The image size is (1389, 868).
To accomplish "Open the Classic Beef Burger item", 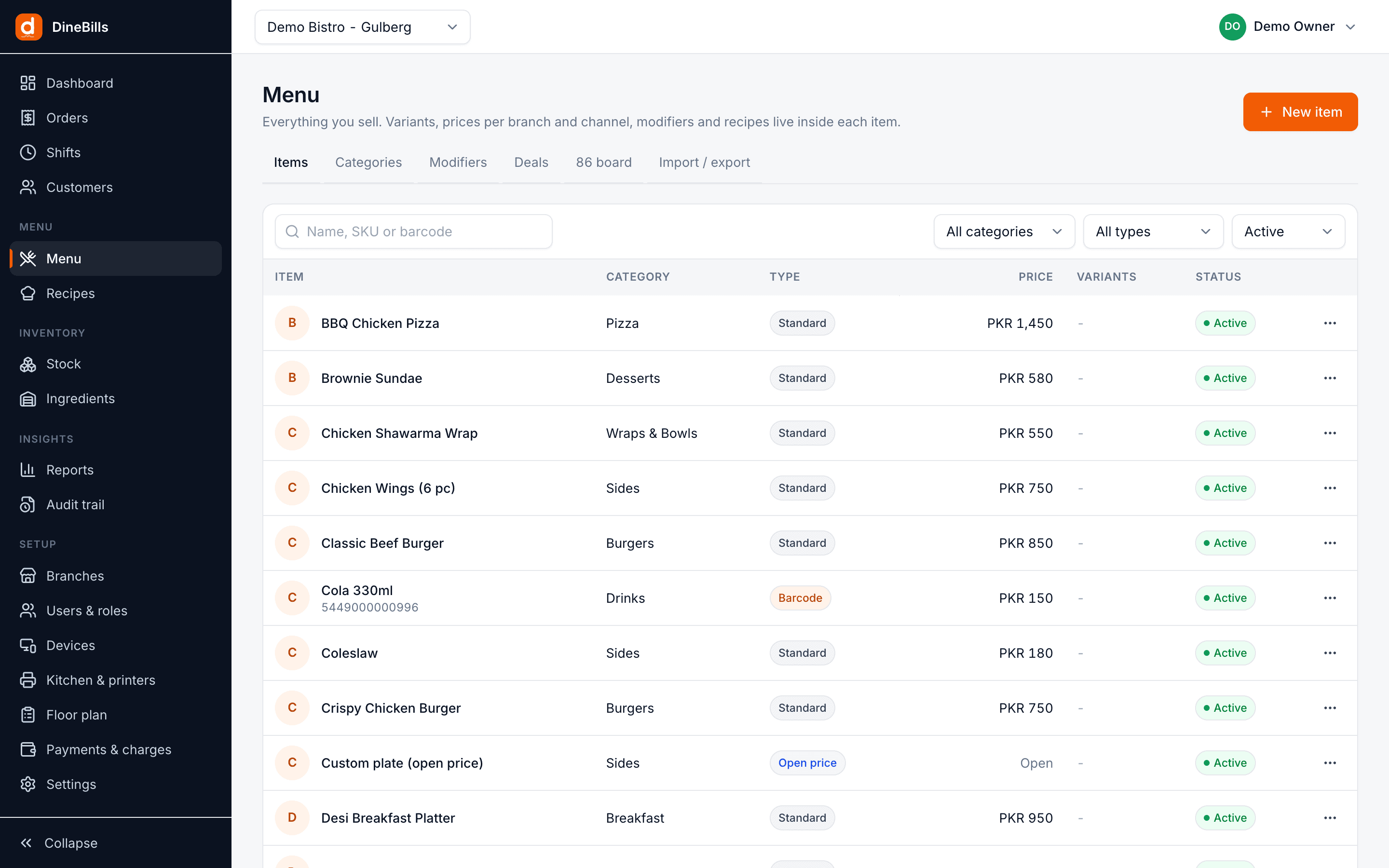I will click(382, 543).
